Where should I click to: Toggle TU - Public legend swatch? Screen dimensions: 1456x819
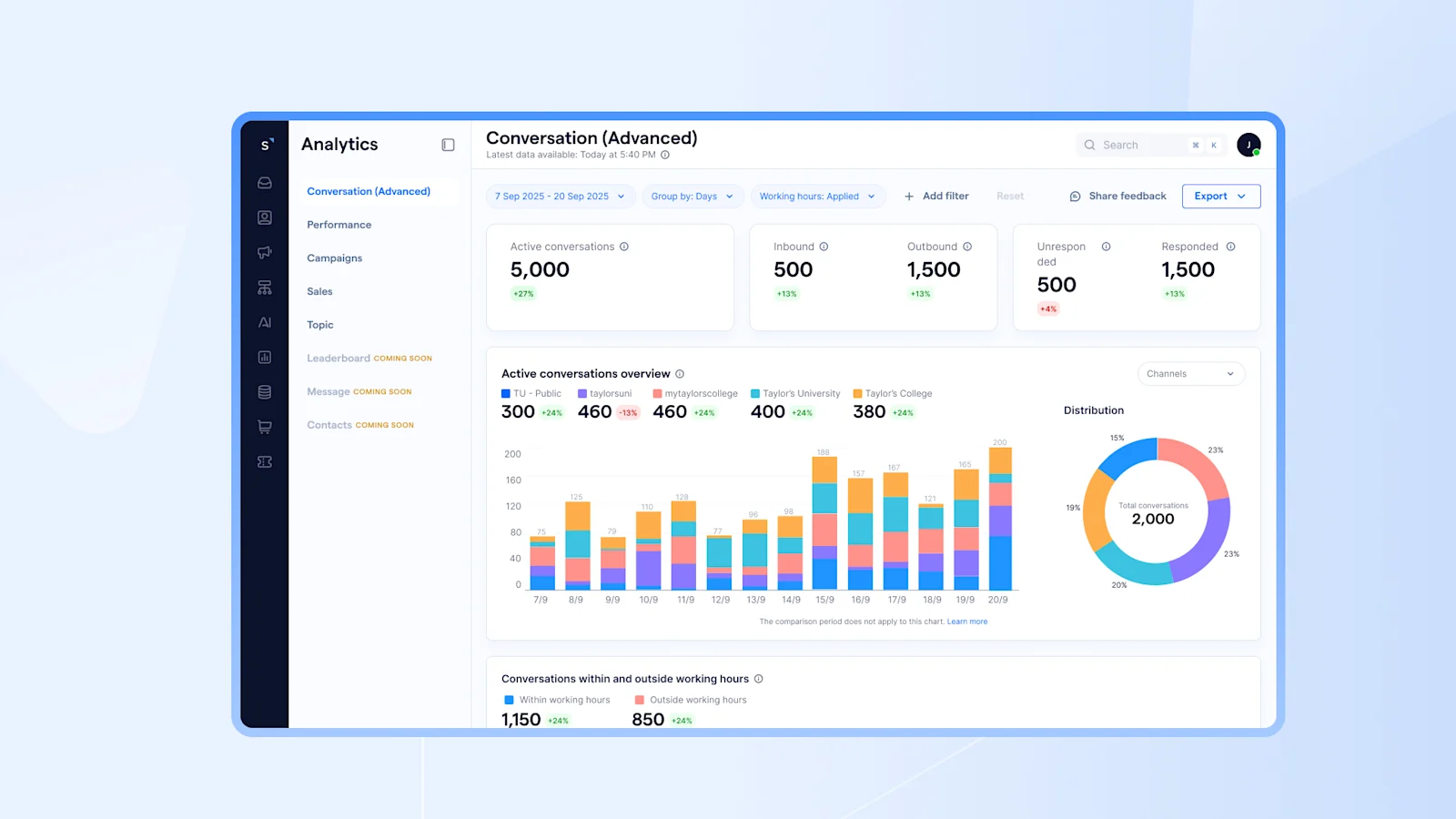coord(506,394)
